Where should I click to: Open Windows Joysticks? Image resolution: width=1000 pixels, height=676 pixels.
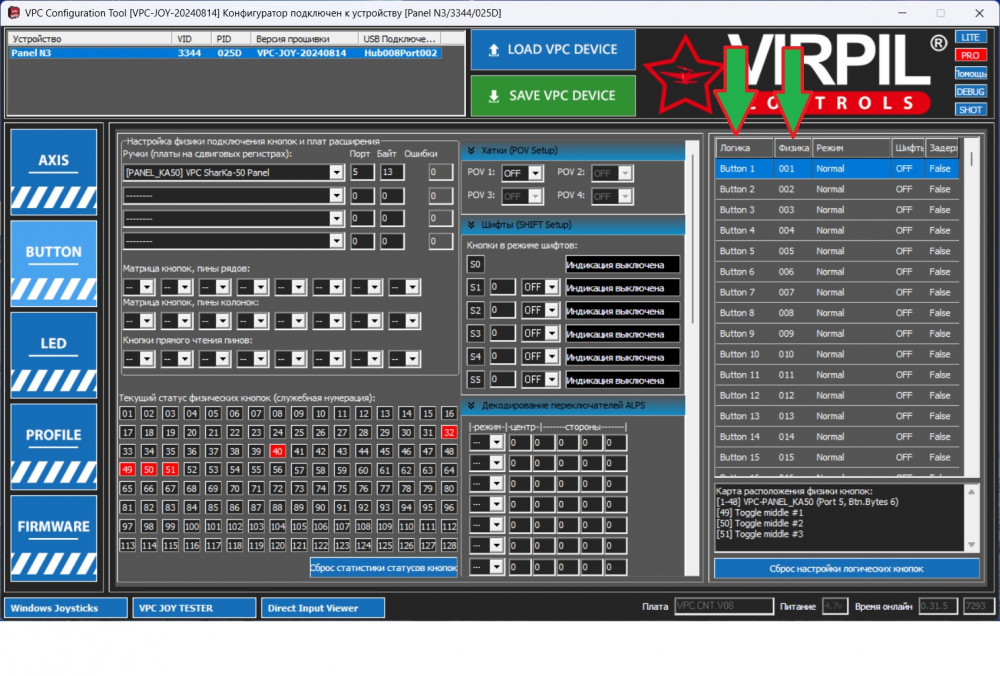click(66, 608)
